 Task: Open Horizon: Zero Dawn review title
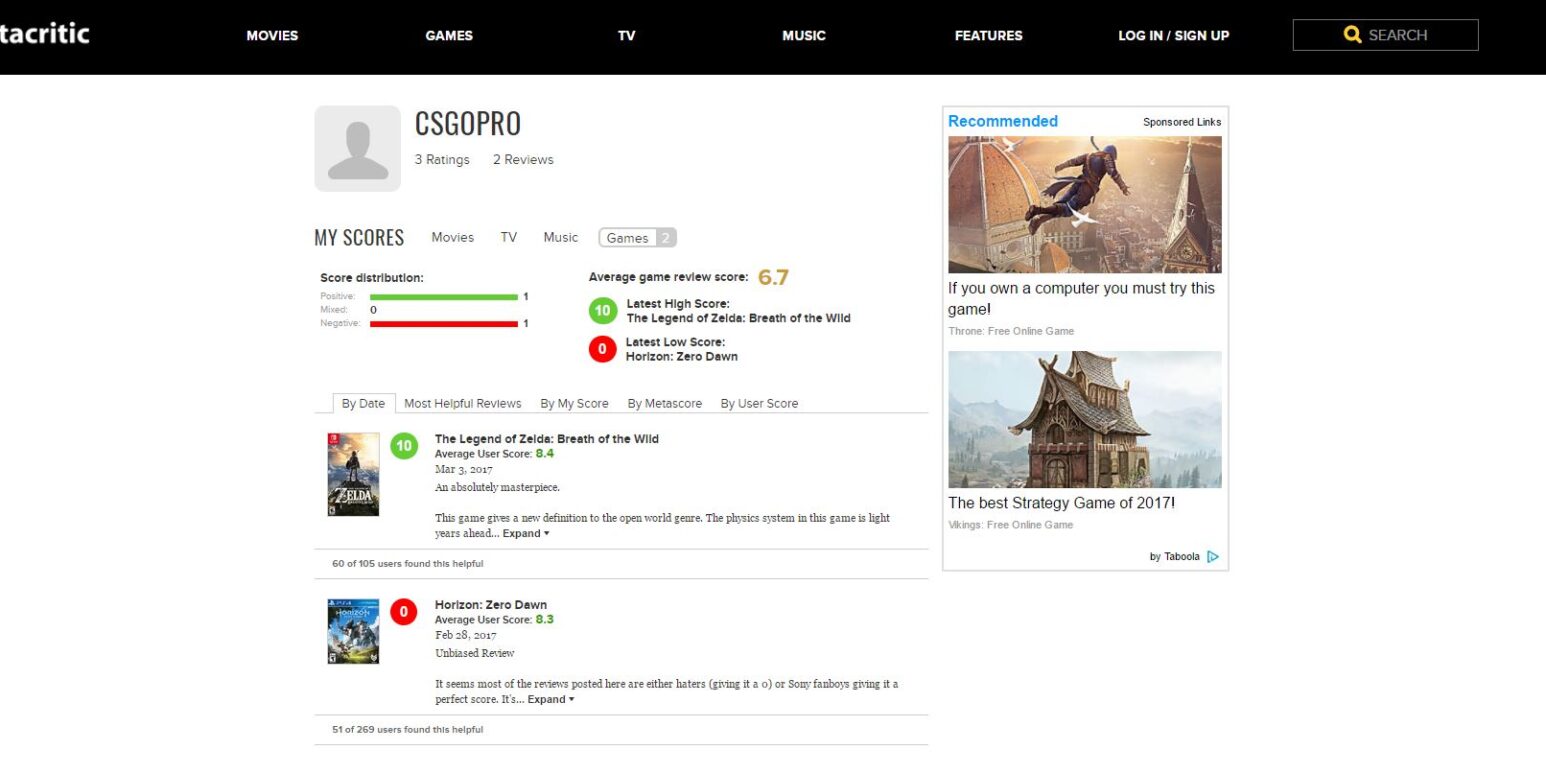click(x=491, y=605)
